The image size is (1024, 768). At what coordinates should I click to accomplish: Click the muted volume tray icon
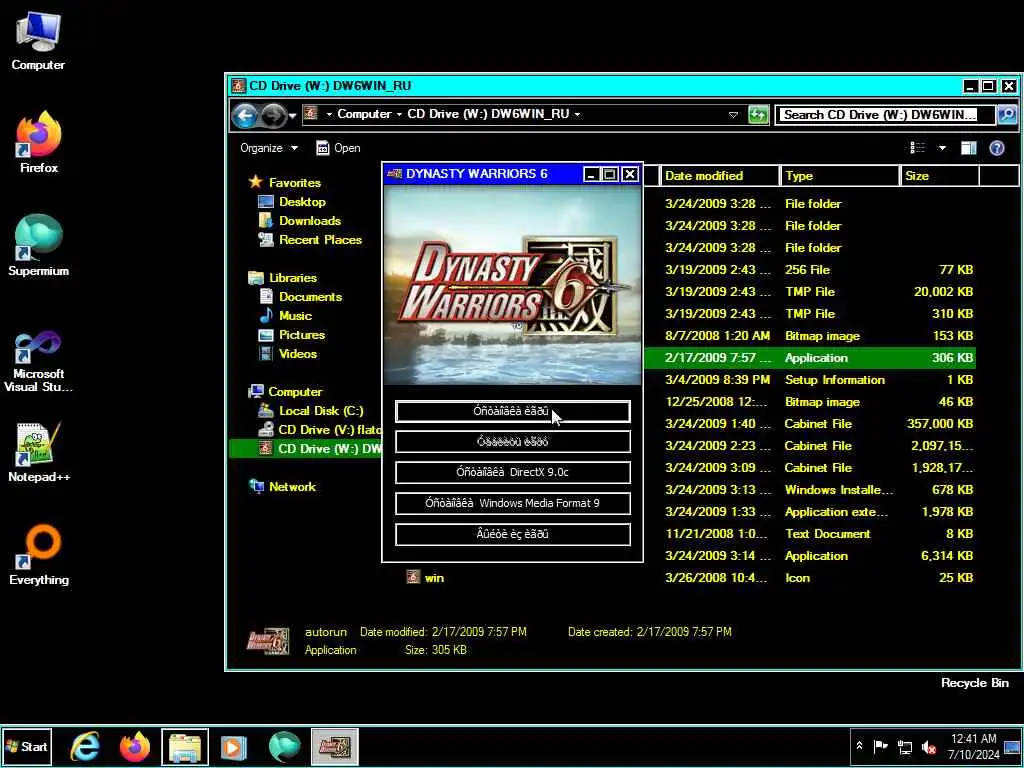(x=929, y=746)
